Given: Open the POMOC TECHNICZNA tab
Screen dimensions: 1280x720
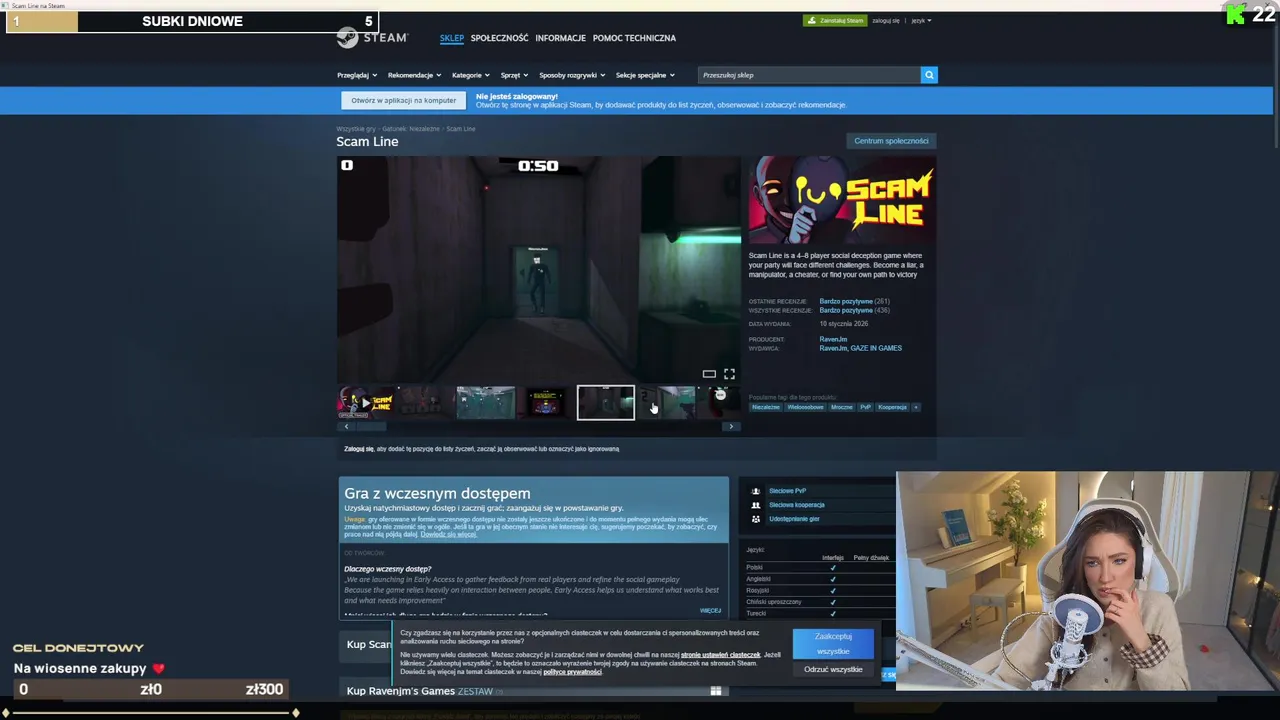Looking at the screenshot, I should 634,38.
